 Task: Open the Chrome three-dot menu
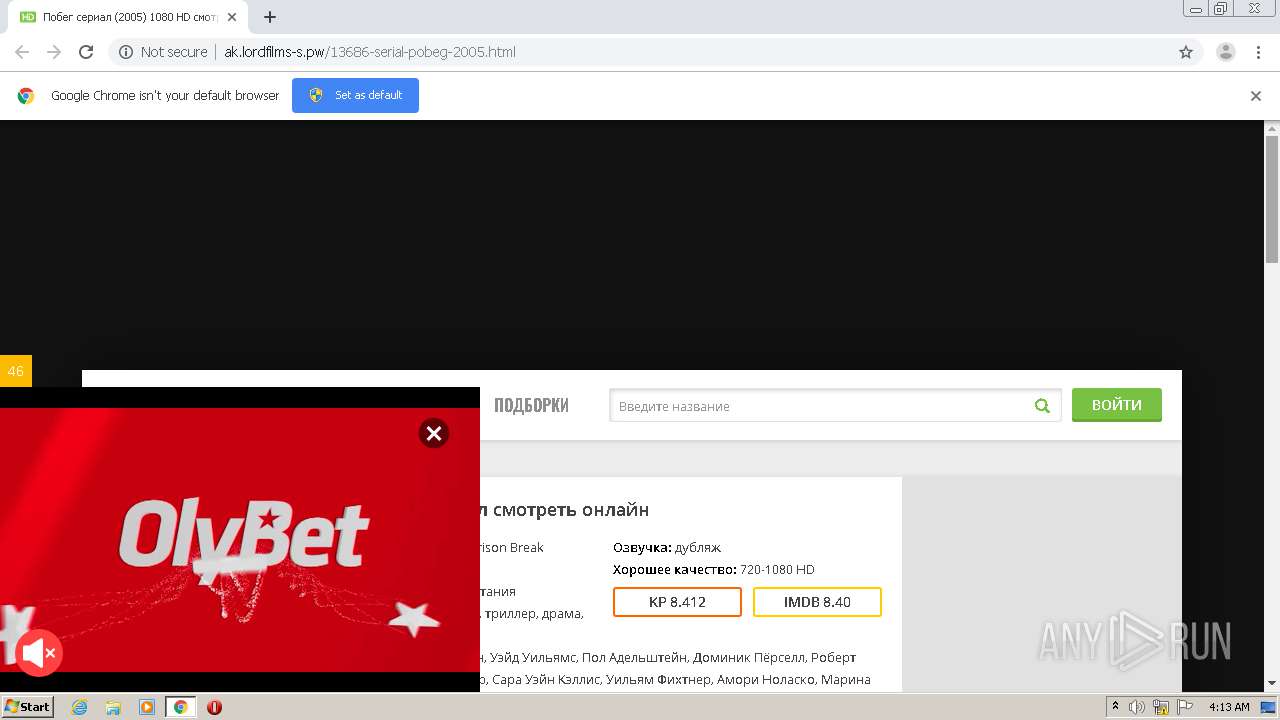click(1259, 52)
